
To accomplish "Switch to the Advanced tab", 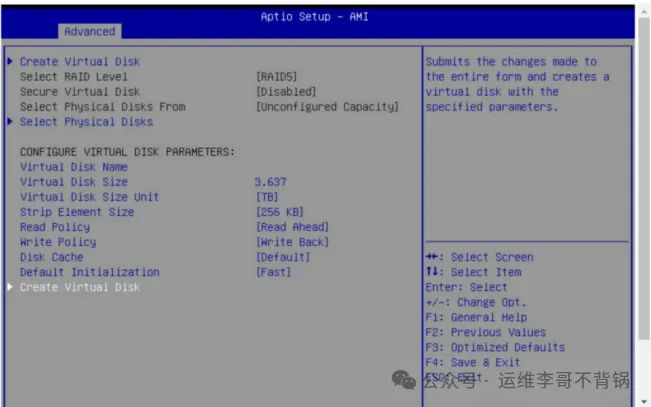I will click(x=90, y=32).
